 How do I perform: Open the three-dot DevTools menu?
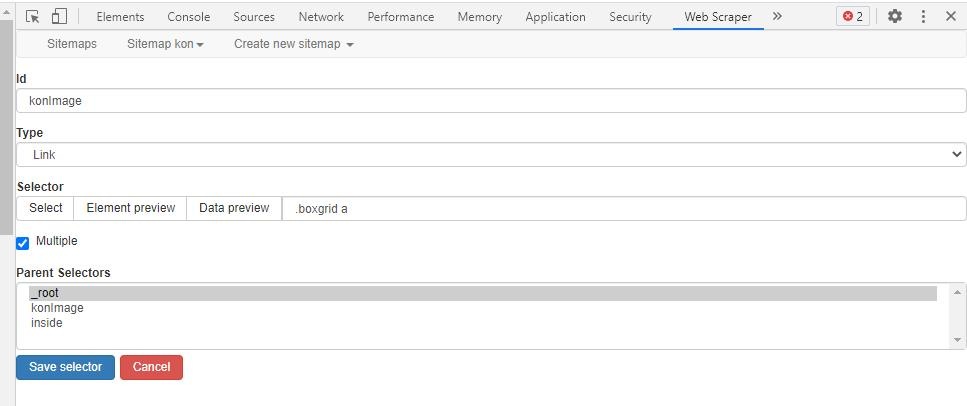[923, 17]
